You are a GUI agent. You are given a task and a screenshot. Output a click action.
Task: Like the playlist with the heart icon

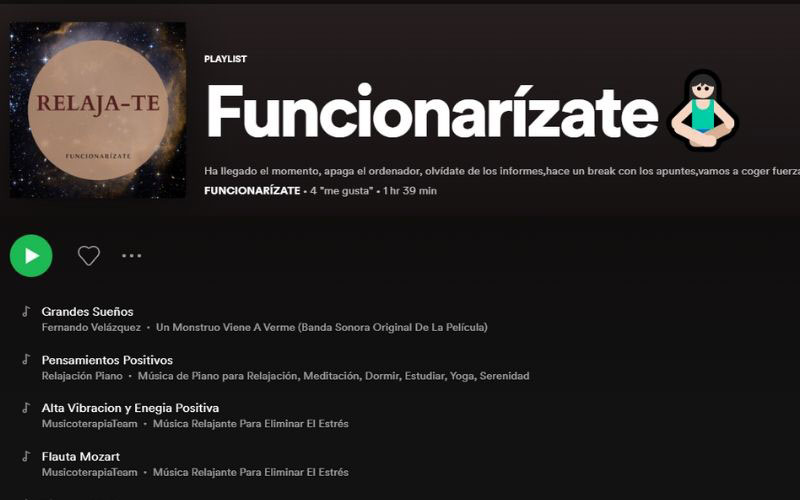pos(89,256)
